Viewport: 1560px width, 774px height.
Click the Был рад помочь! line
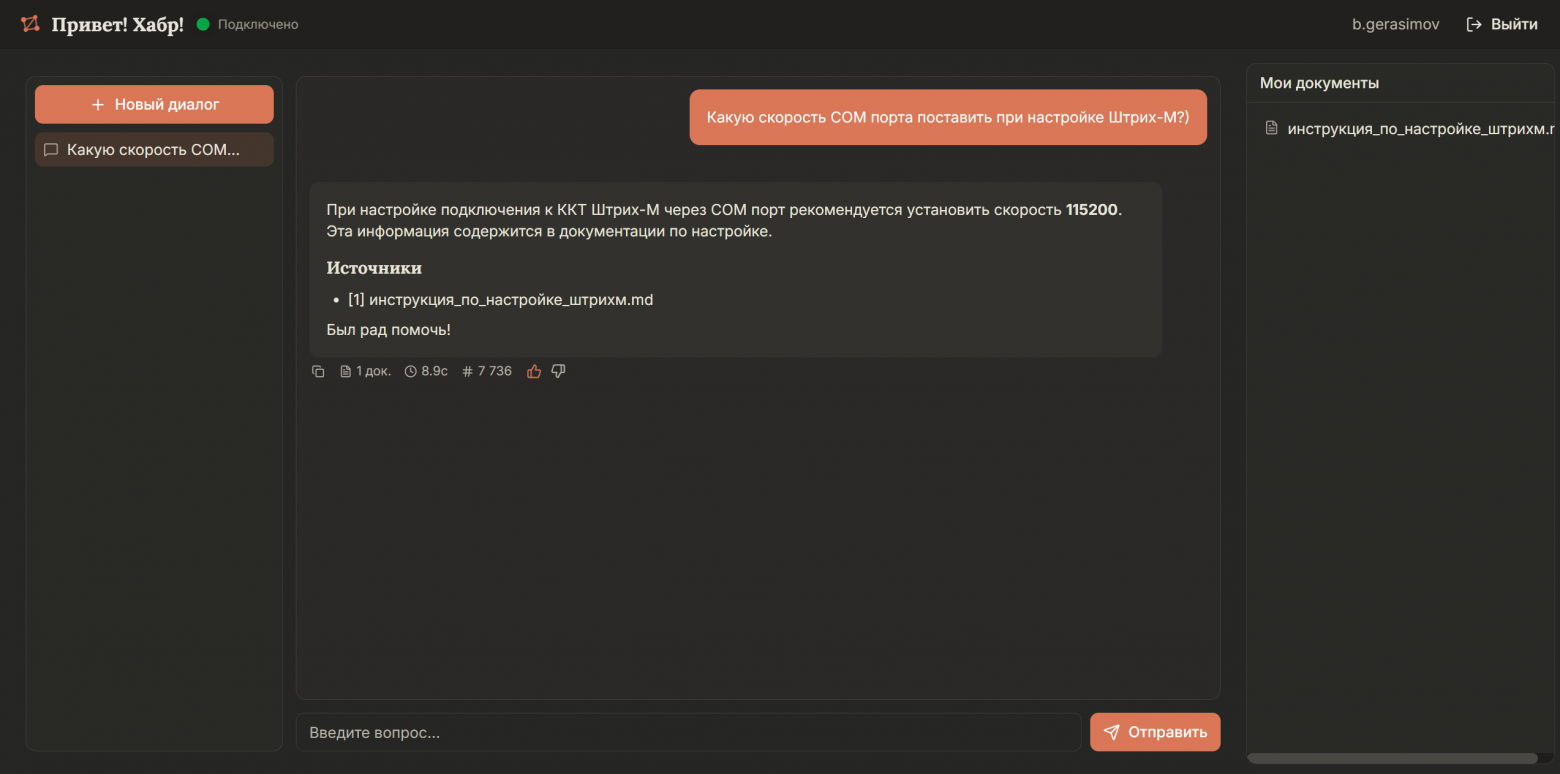389,330
